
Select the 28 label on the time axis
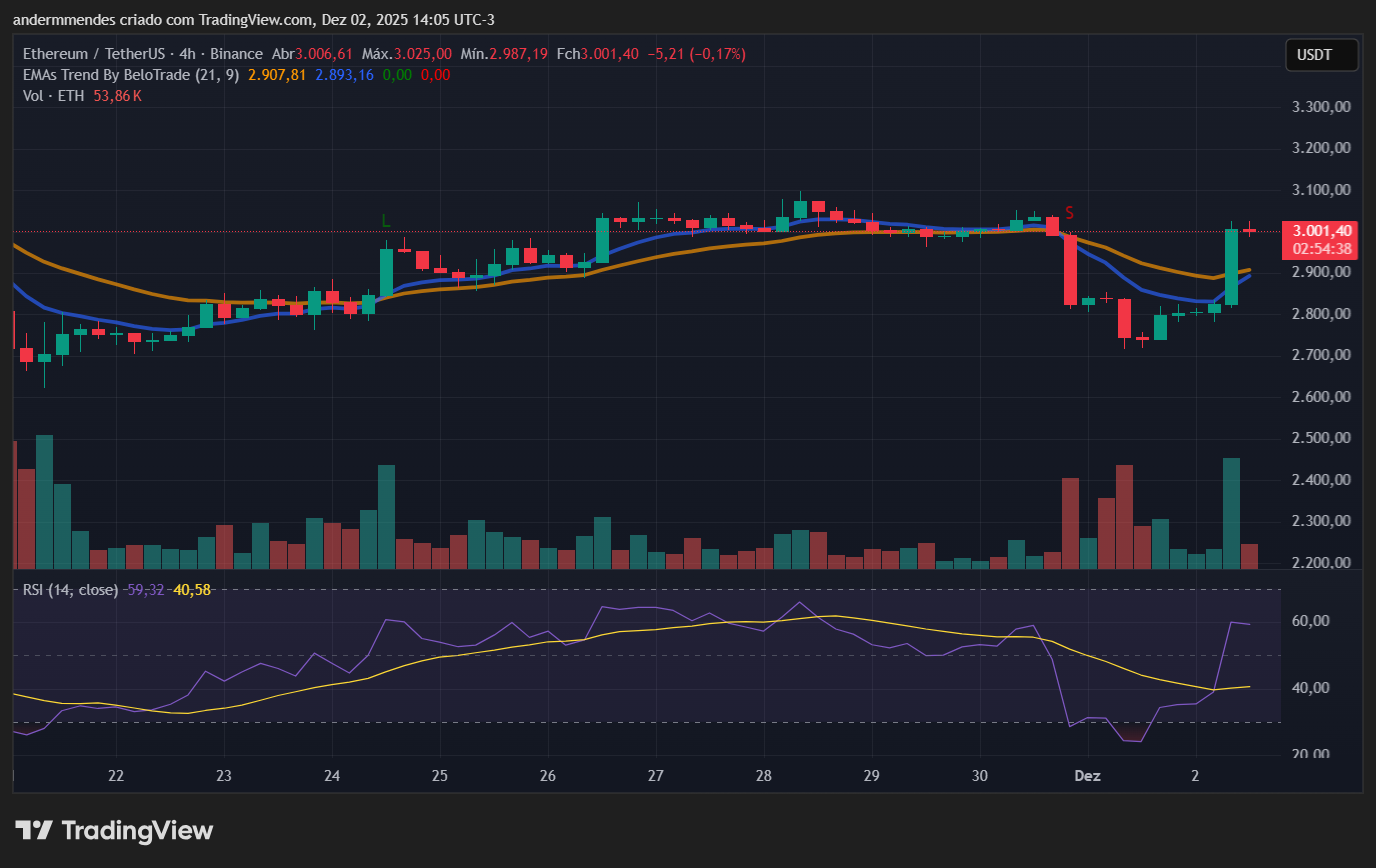coord(763,776)
